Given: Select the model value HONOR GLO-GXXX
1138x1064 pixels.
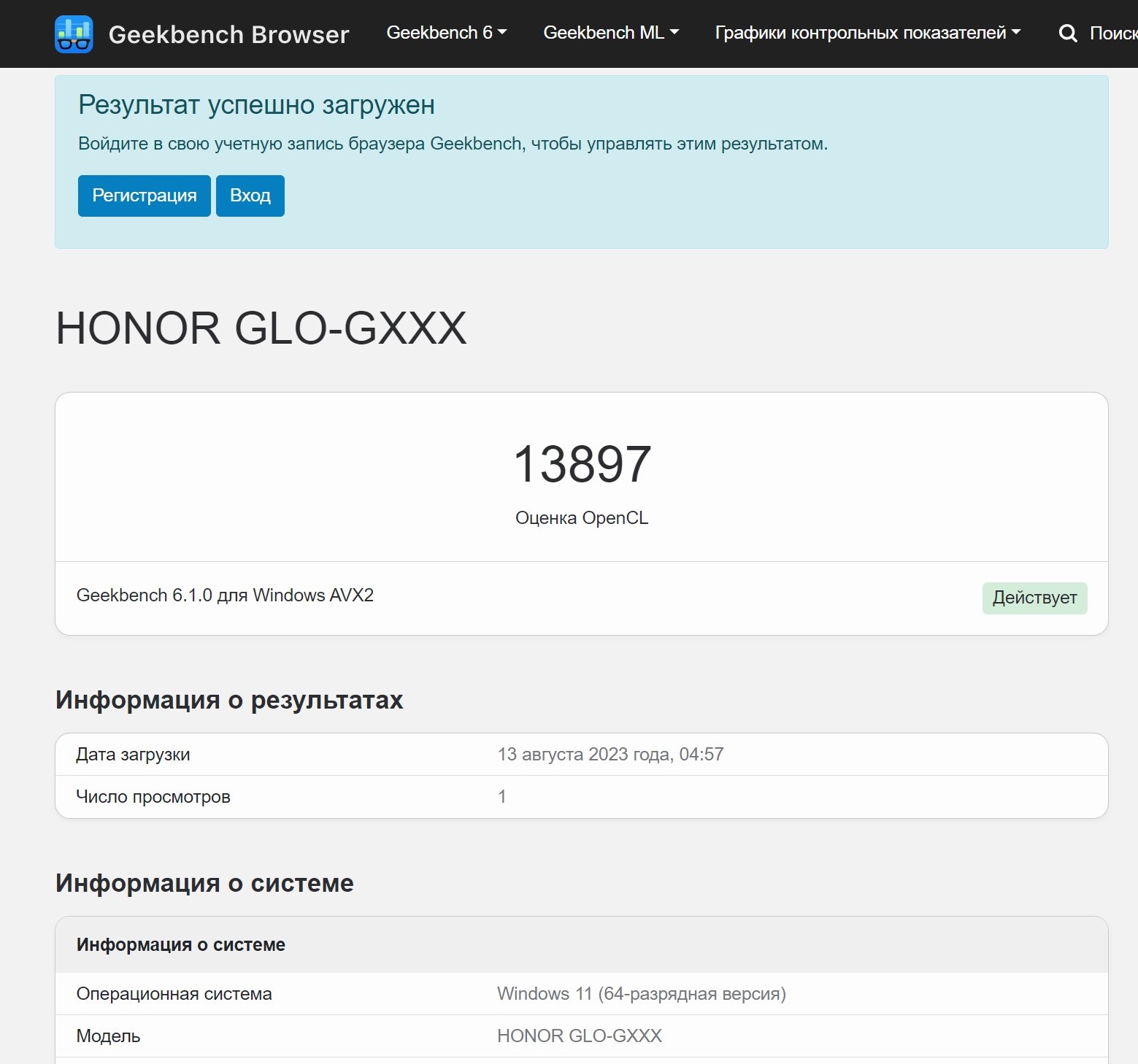Looking at the screenshot, I should 580,1036.
